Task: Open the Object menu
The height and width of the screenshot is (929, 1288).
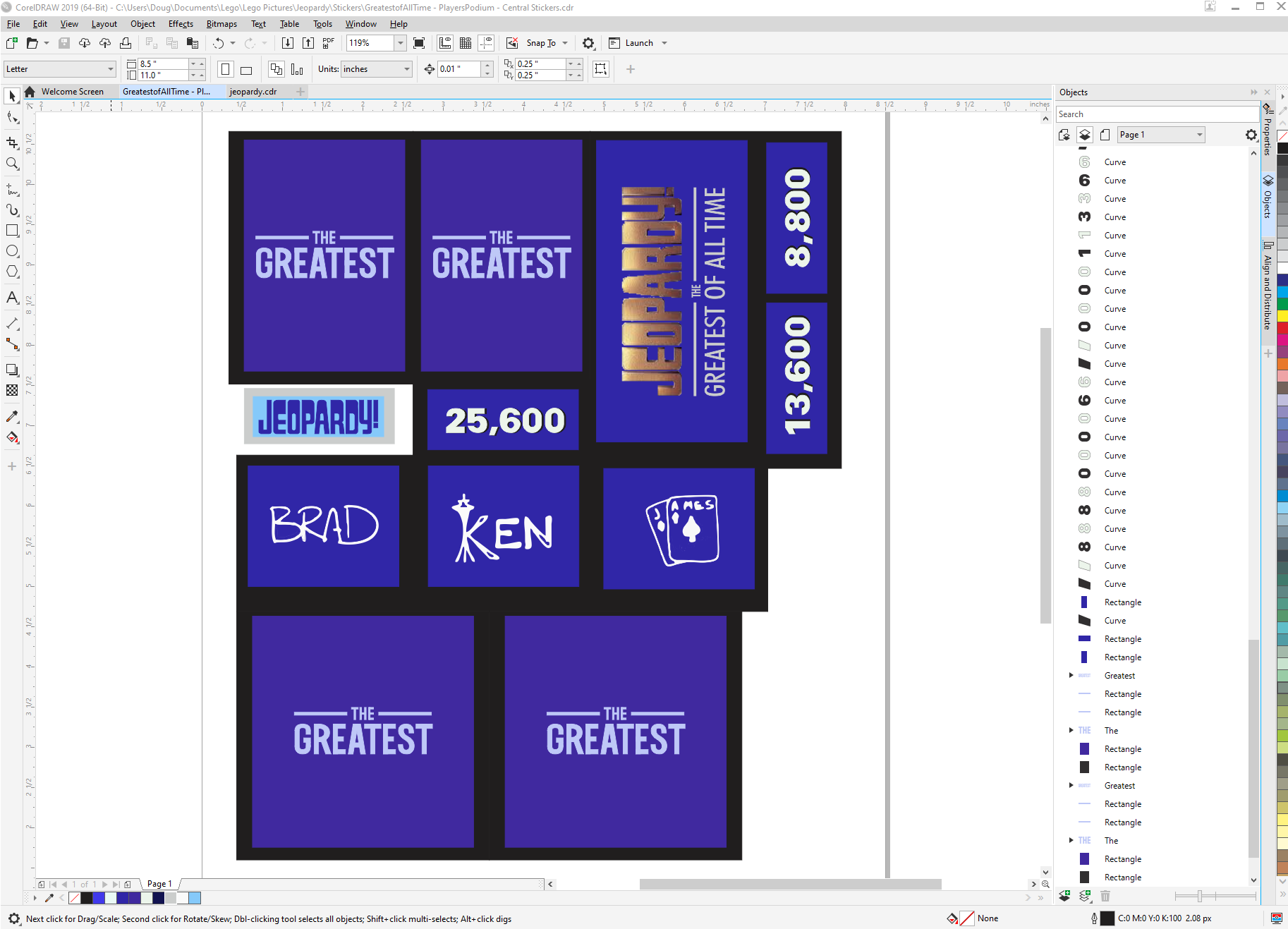Action: click(x=142, y=24)
